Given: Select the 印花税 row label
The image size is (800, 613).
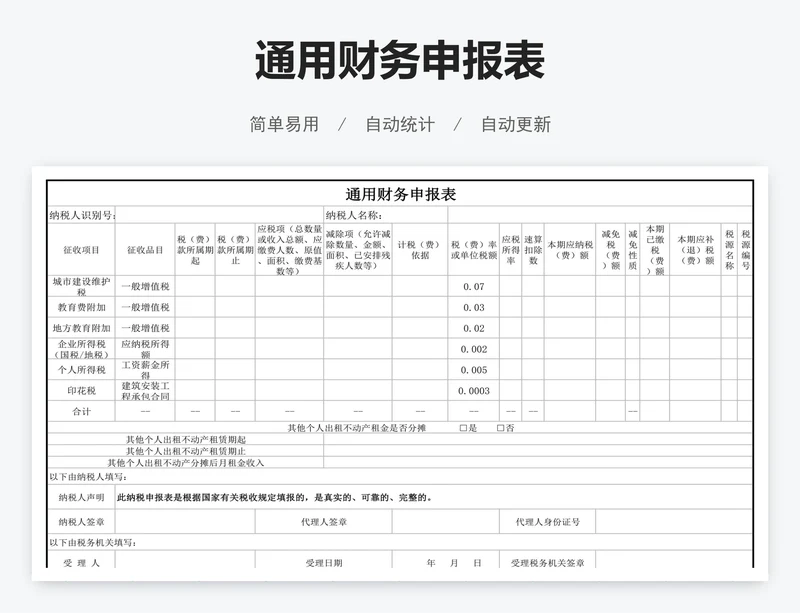Looking at the screenshot, I should (82, 390).
